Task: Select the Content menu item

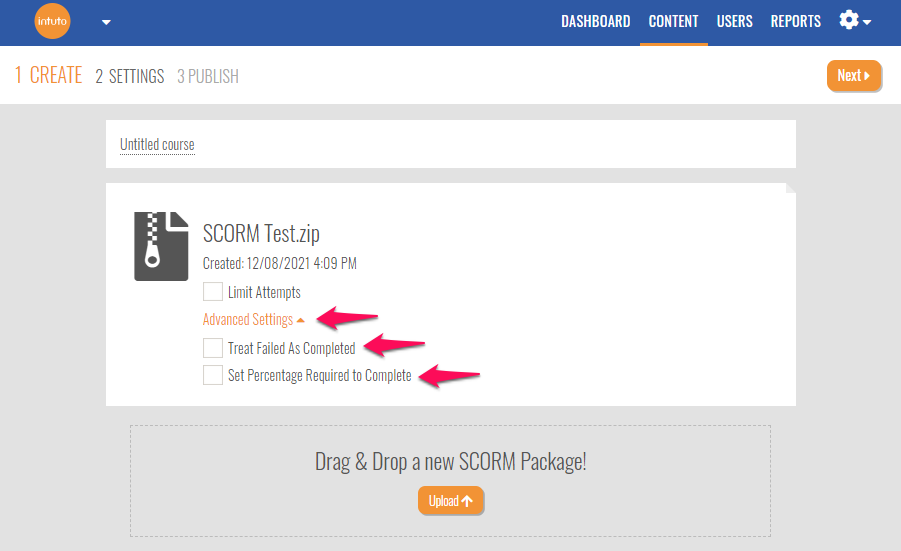Action: click(x=673, y=21)
